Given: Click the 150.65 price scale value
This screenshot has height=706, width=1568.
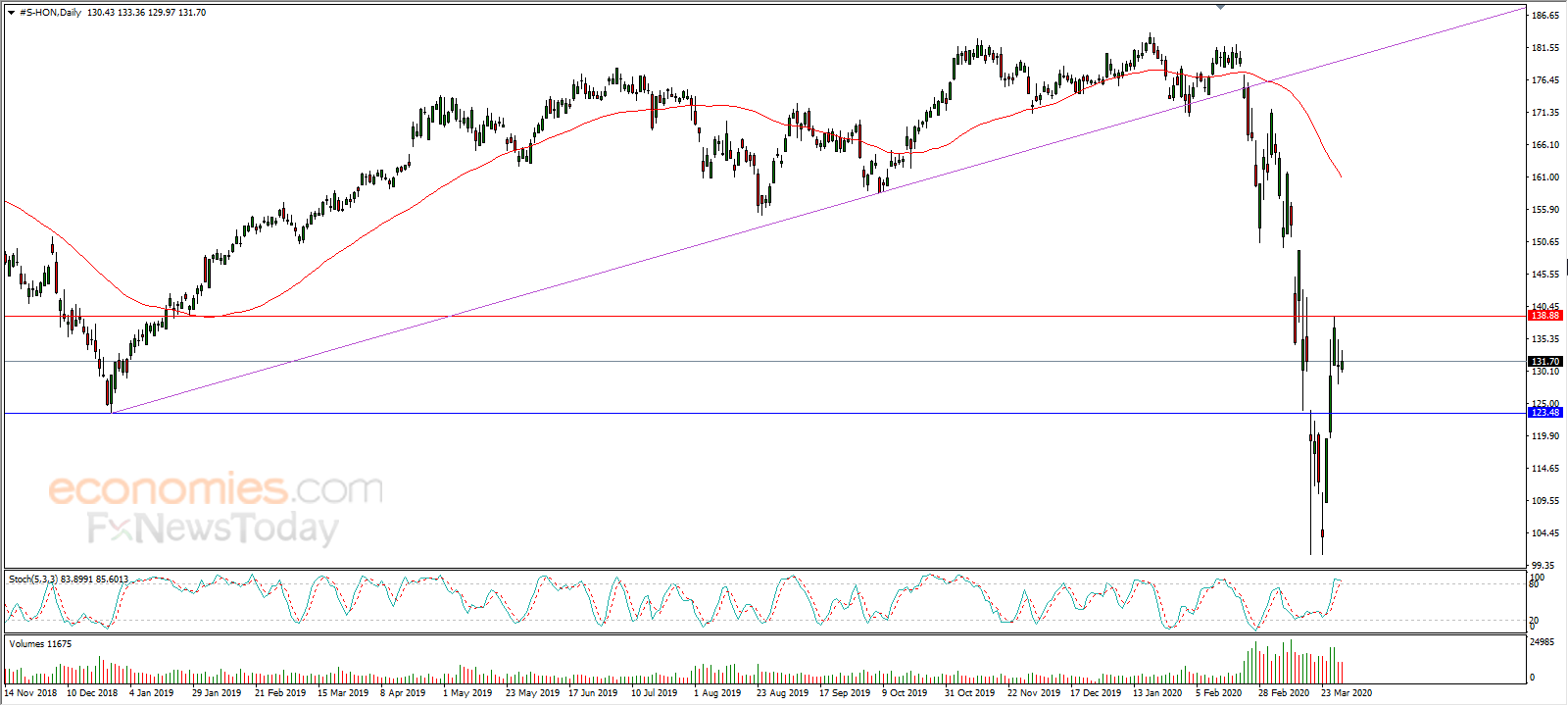Looking at the screenshot, I should click(1544, 242).
